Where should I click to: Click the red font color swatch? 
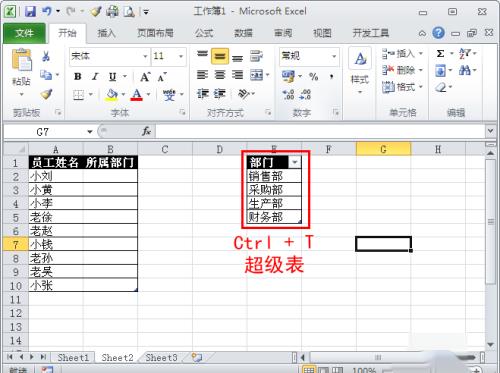[137, 95]
